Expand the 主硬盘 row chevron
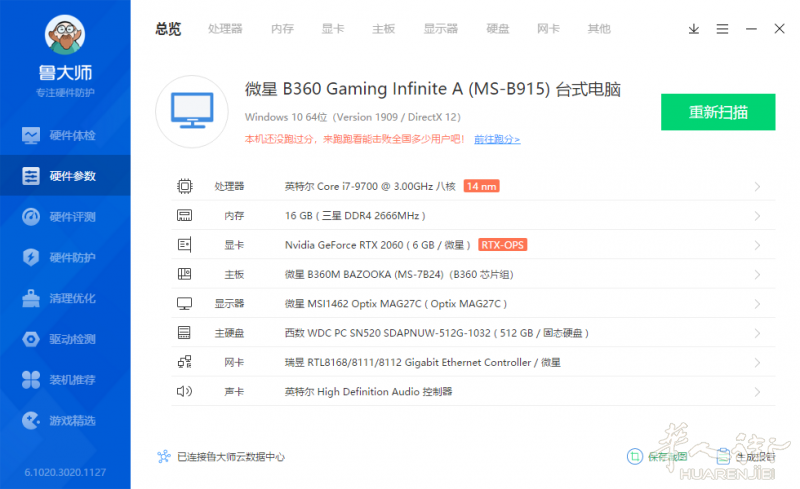Screen dimensions: 800x489 click(x=757, y=333)
